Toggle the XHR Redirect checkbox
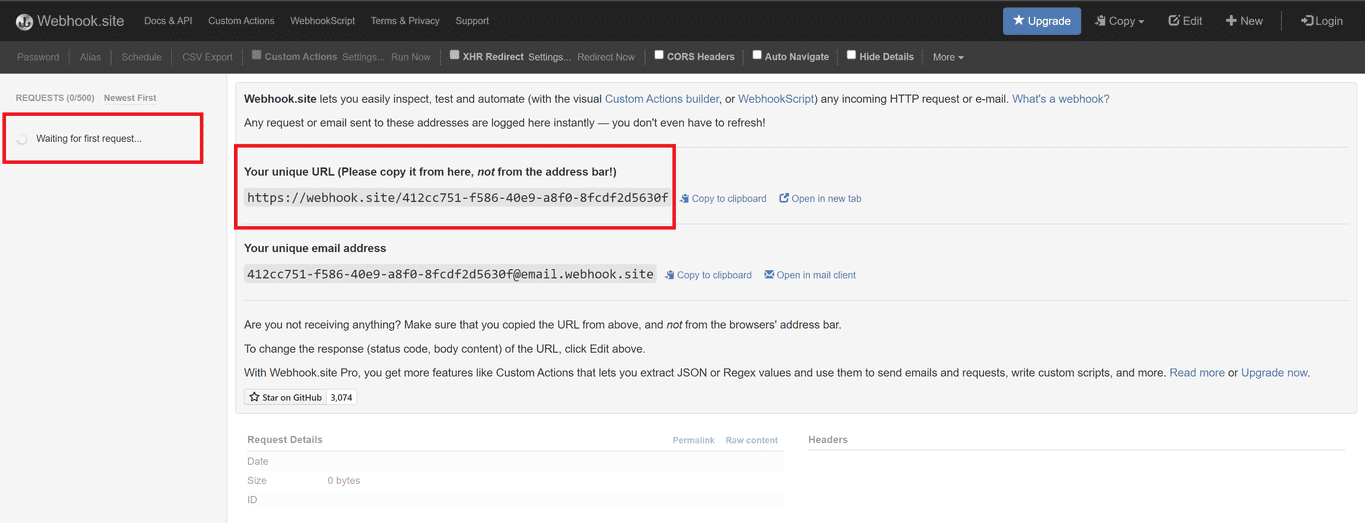This screenshot has width=1365, height=523. coord(455,56)
